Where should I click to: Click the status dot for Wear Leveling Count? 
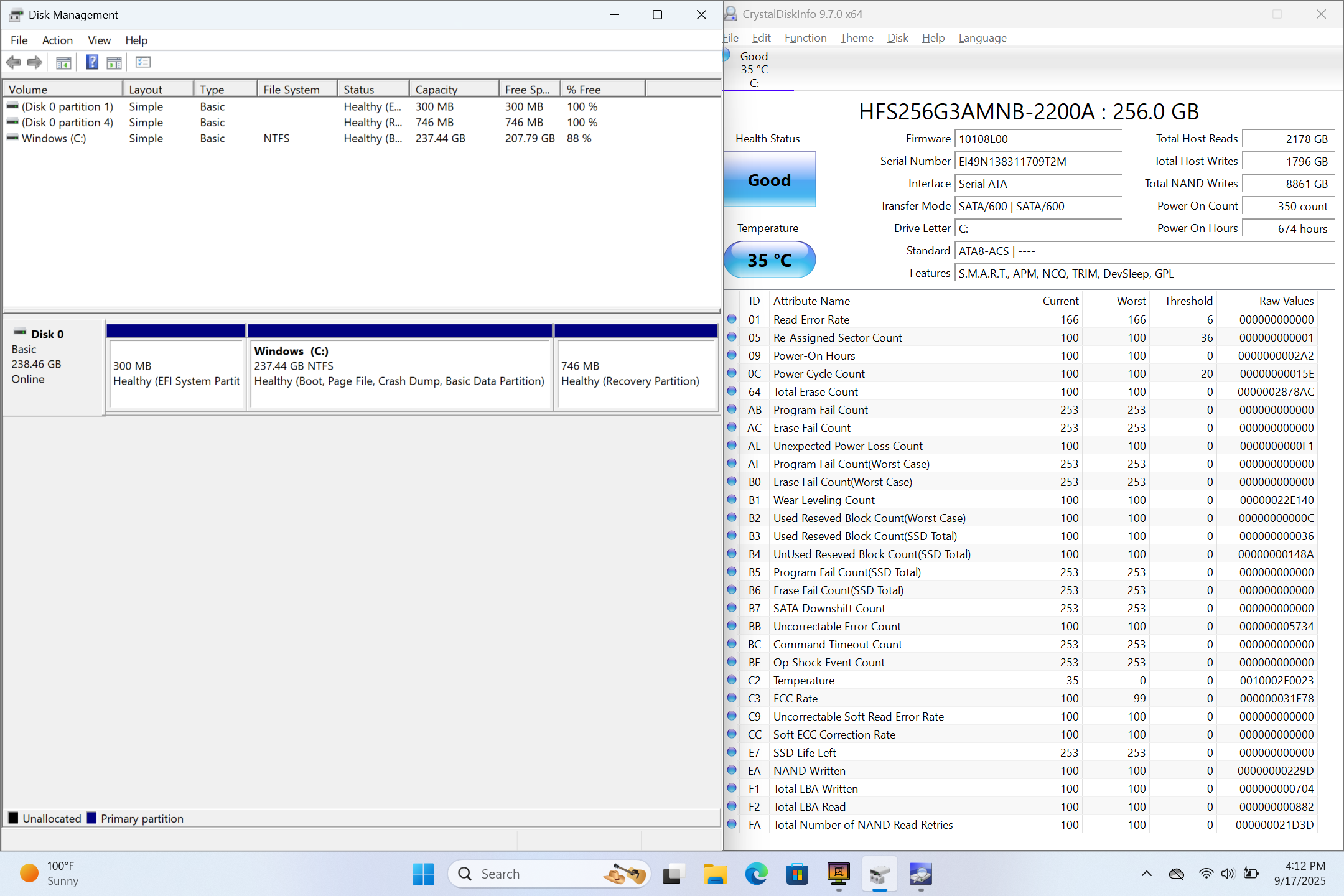coord(732,500)
